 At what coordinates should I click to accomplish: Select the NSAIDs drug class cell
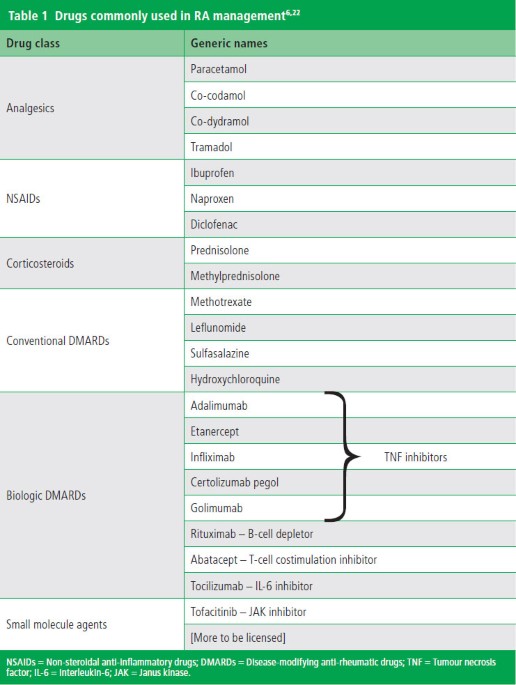pyautogui.click(x=92, y=199)
